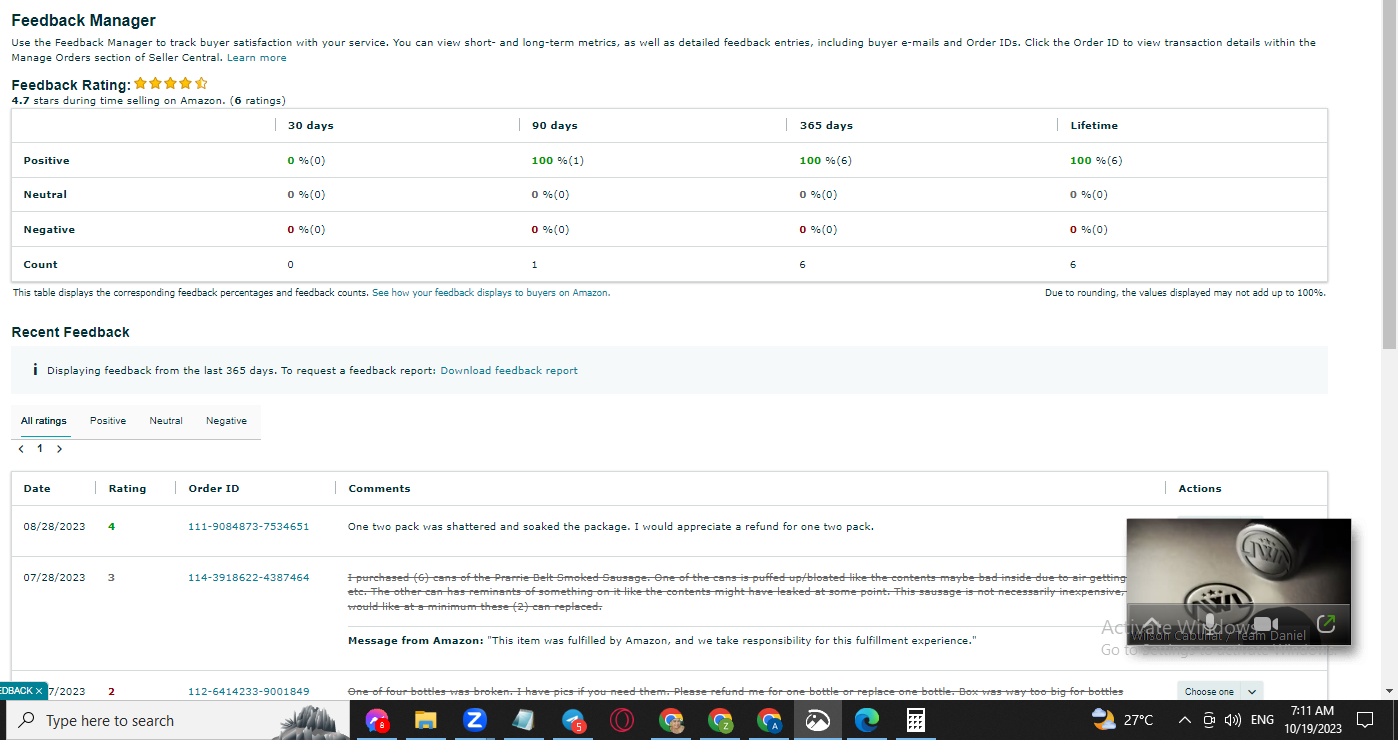The height and width of the screenshot is (740, 1398).
Task: Click the Comments column header
Action: click(x=379, y=489)
